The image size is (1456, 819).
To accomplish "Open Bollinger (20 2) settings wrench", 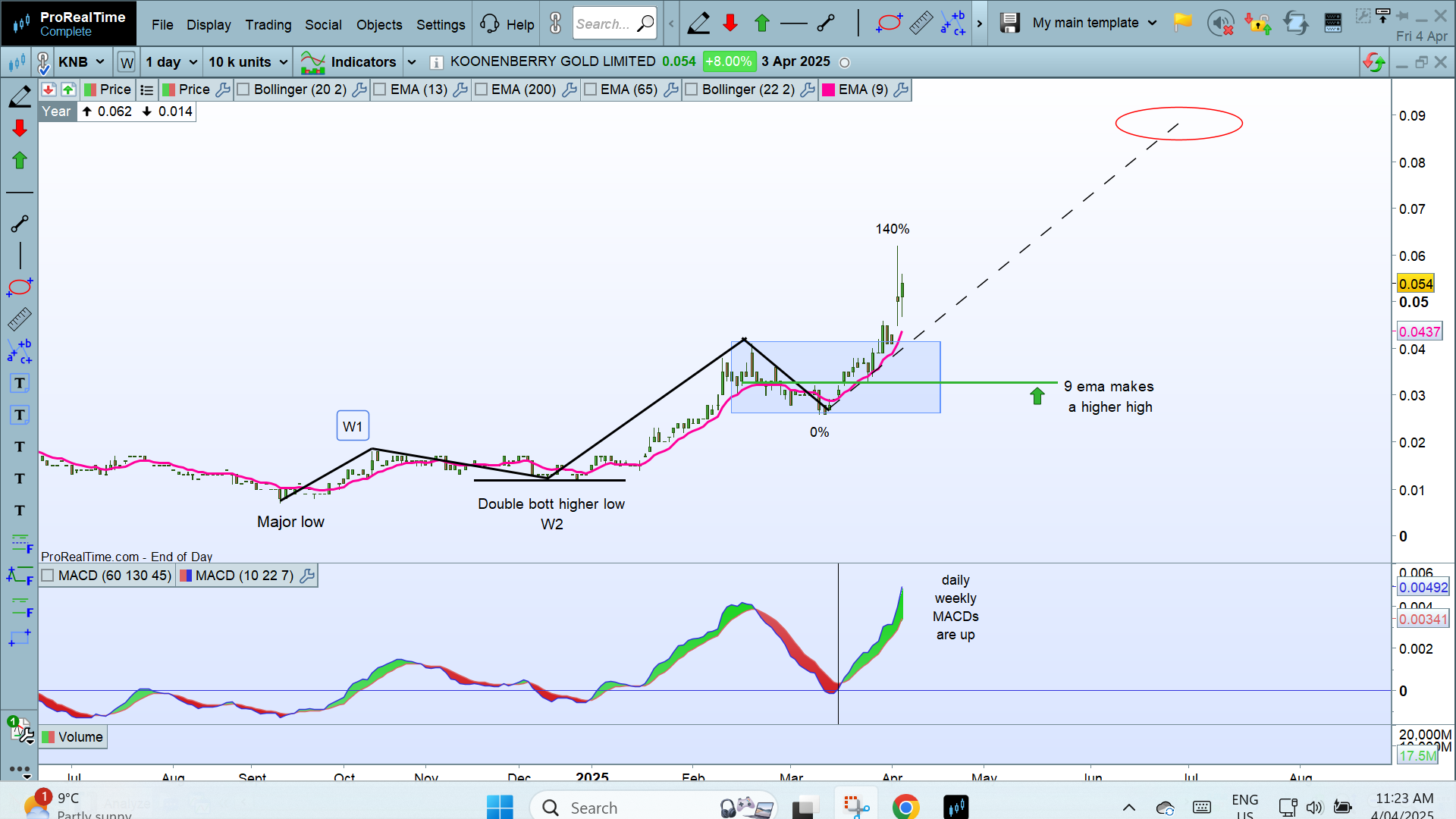I will pos(359,89).
